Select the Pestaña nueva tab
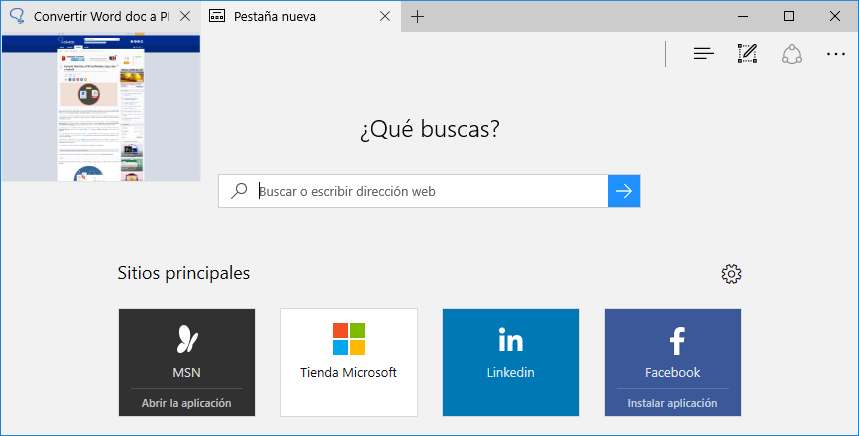Viewport: 859px width, 436px height. (290, 17)
